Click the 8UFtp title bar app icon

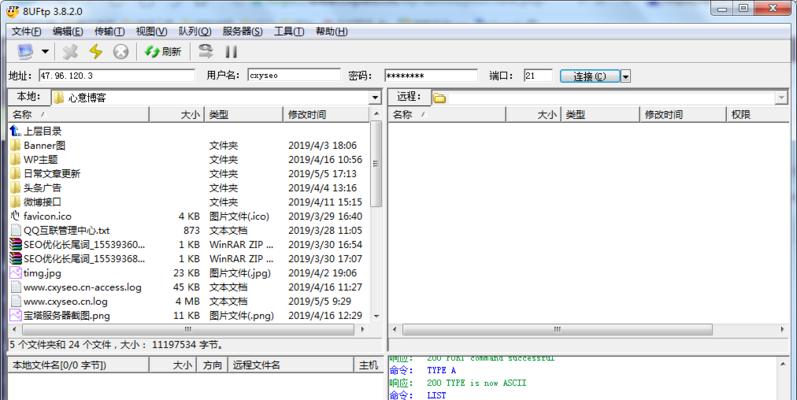[x=12, y=11]
